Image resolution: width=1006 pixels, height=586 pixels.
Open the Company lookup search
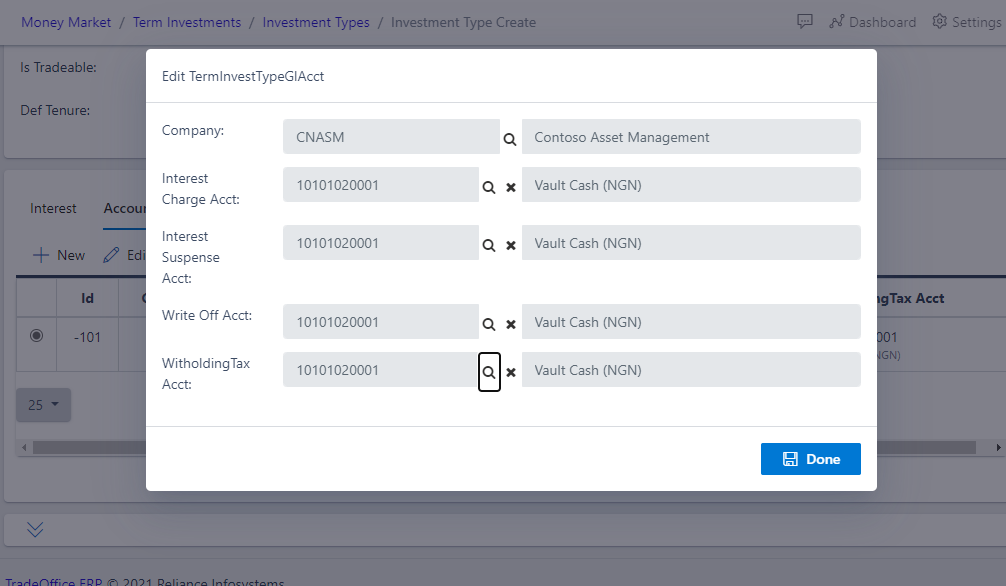(x=510, y=138)
